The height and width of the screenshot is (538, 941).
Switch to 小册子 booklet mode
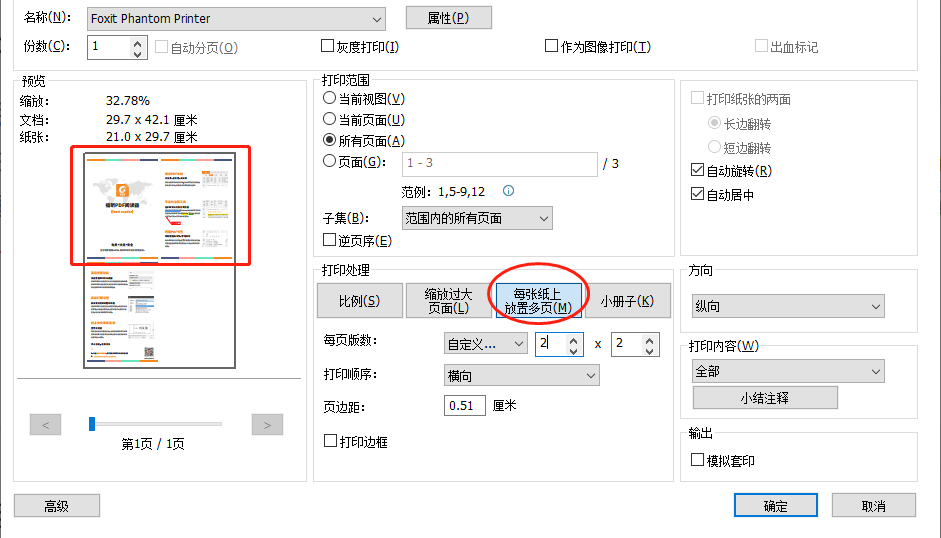click(x=627, y=300)
